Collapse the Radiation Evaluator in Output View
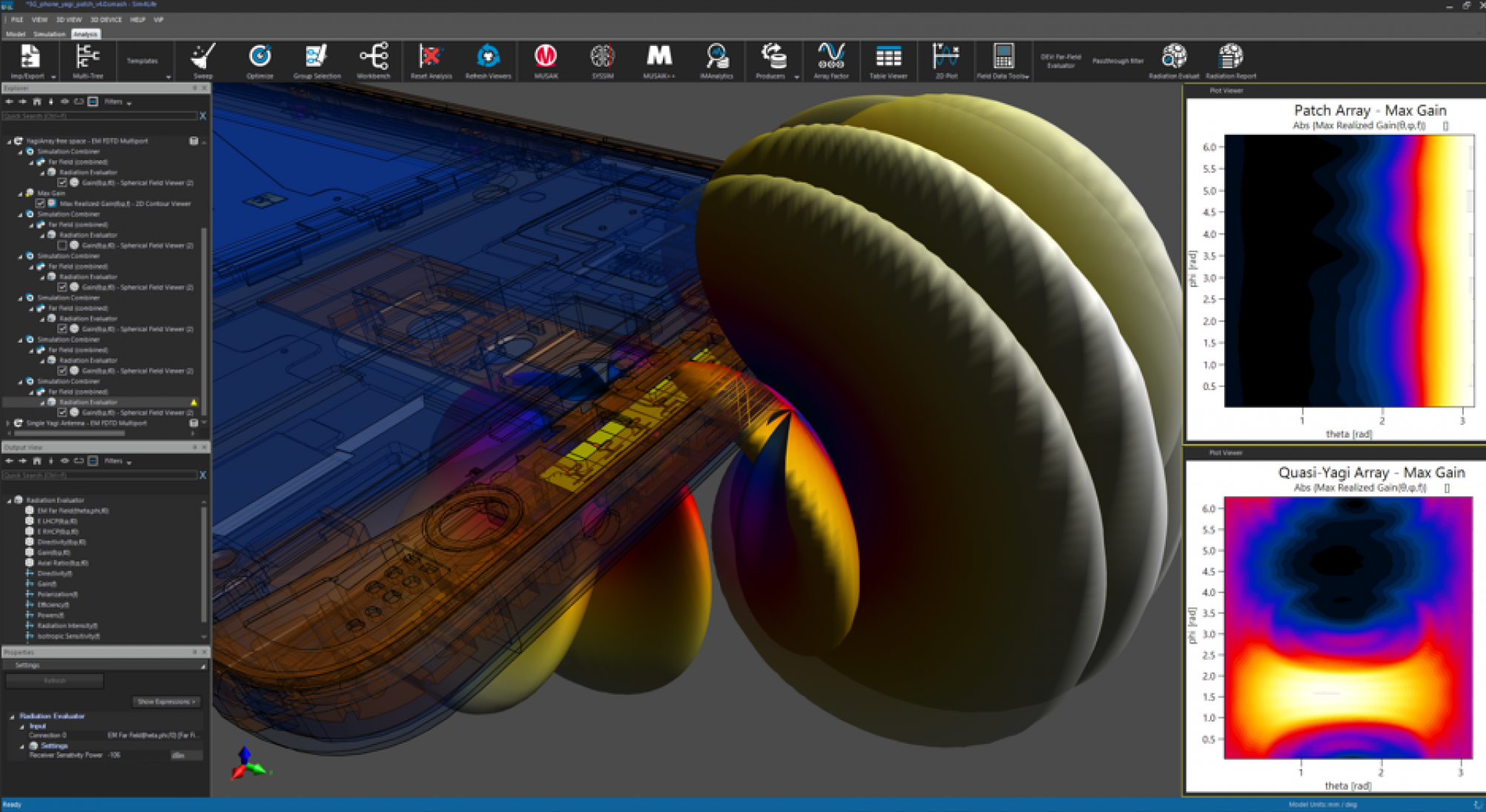The width and height of the screenshot is (1486, 812). [10, 500]
